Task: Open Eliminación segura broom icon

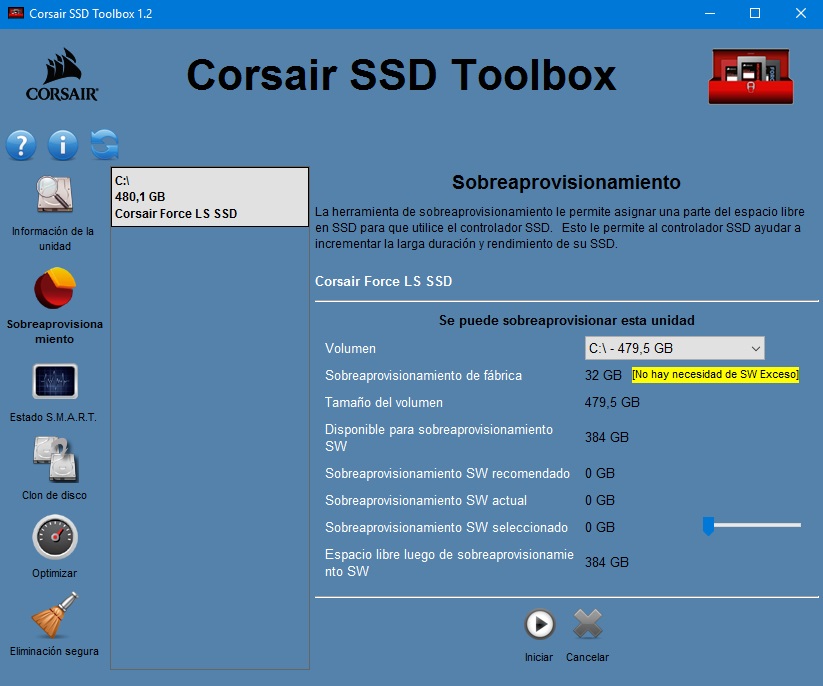Action: point(54,616)
